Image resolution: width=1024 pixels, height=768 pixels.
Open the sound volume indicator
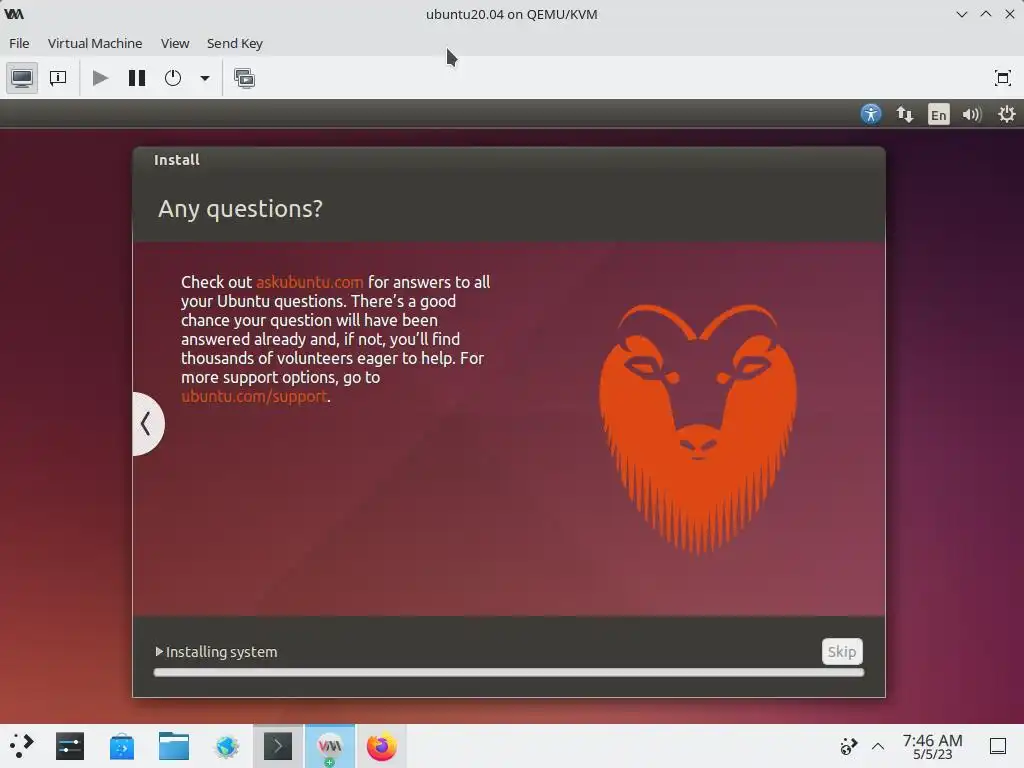[972, 114]
